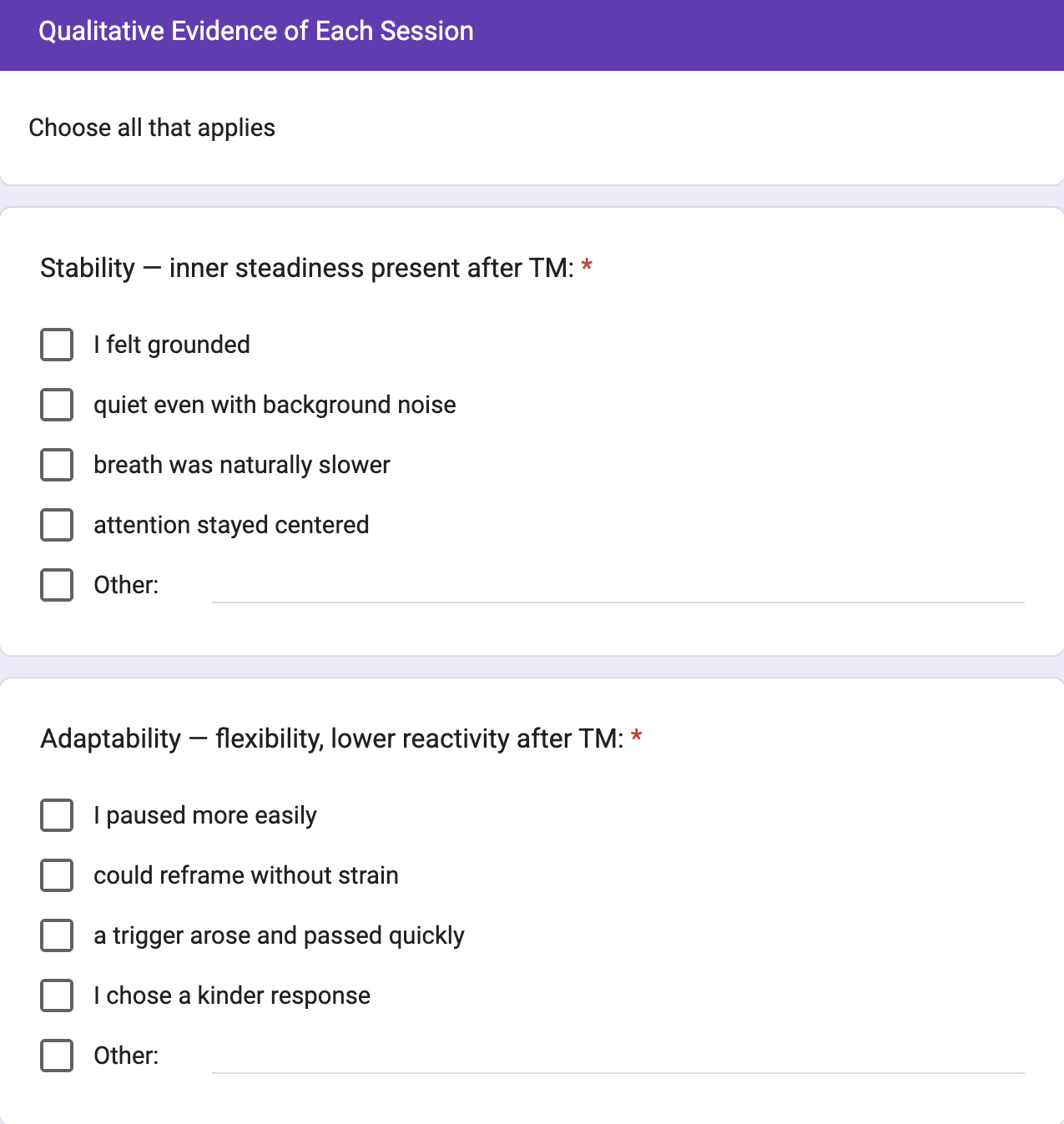Click the 'I paused more easily' label
The image size is (1064, 1124).
pyautogui.click(x=205, y=815)
